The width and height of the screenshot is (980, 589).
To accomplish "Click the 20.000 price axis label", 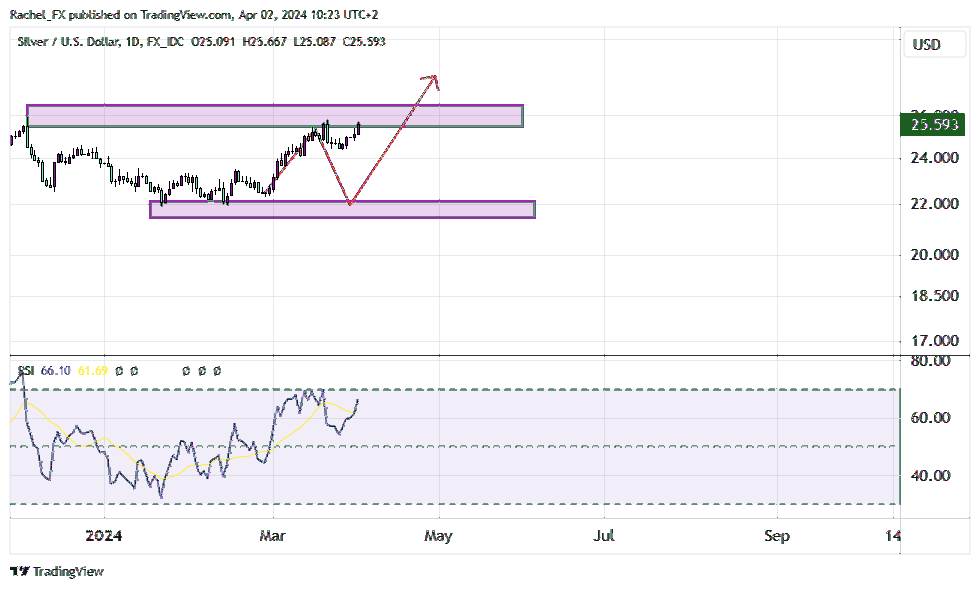I will (x=934, y=254).
